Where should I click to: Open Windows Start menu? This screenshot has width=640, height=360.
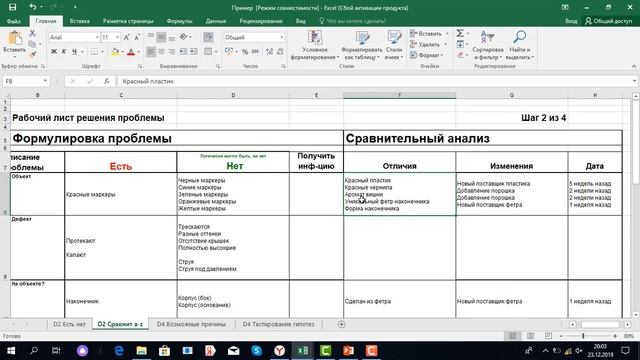(11, 351)
